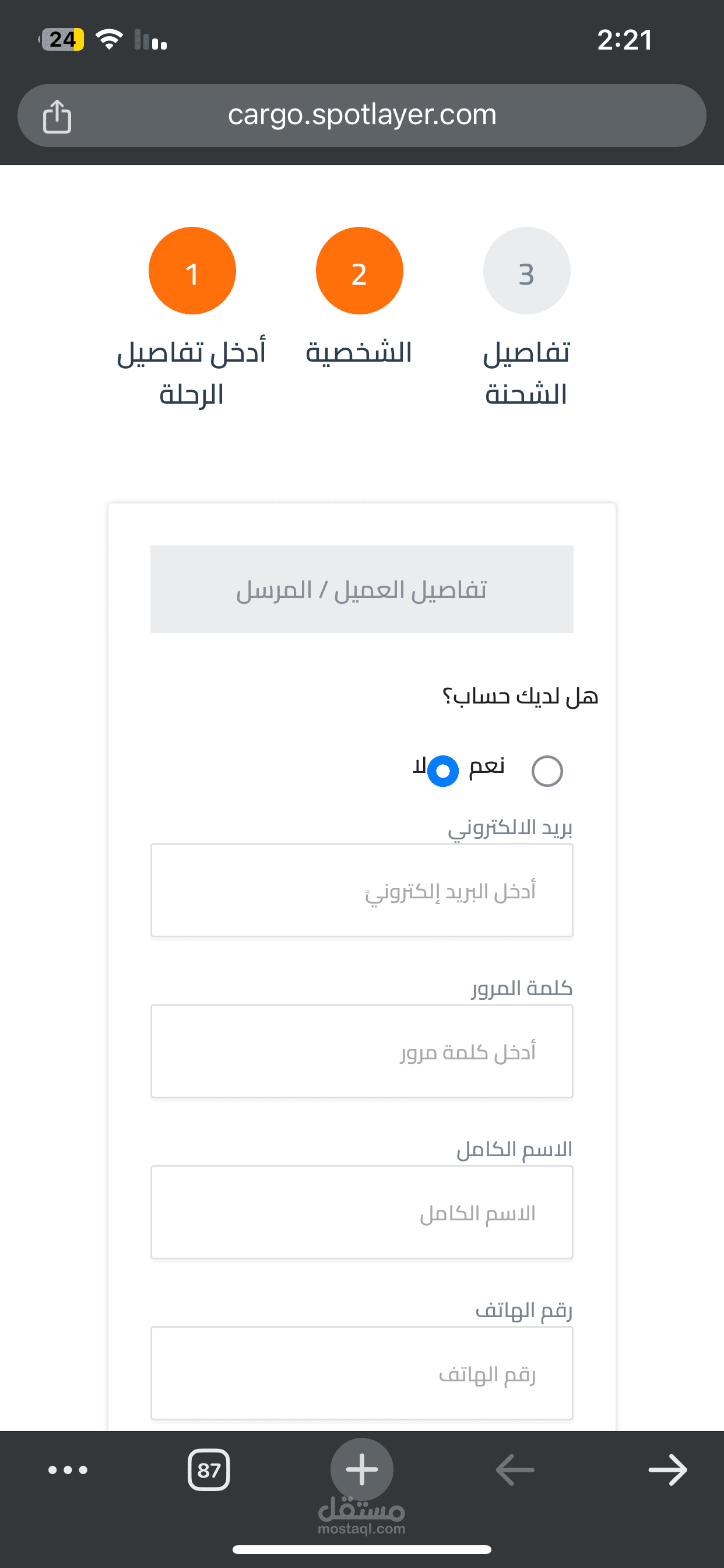This screenshot has width=724, height=1568.
Task: Focus the بريد الالكتروني email field
Action: coord(362,890)
